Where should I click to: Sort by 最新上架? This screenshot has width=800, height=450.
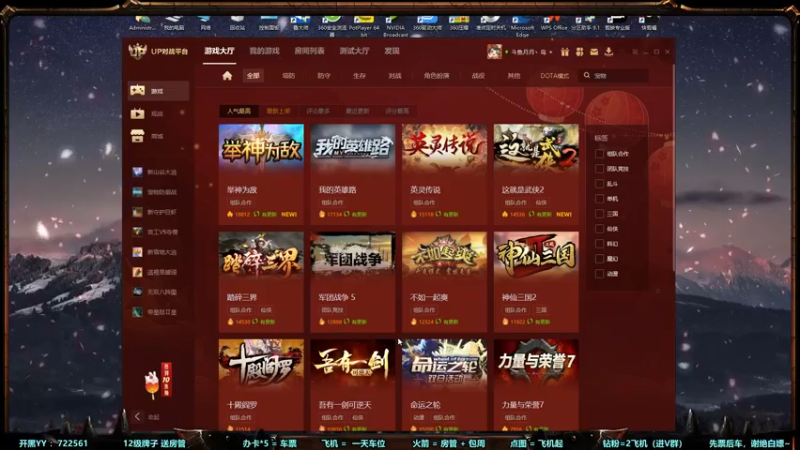[x=279, y=111]
